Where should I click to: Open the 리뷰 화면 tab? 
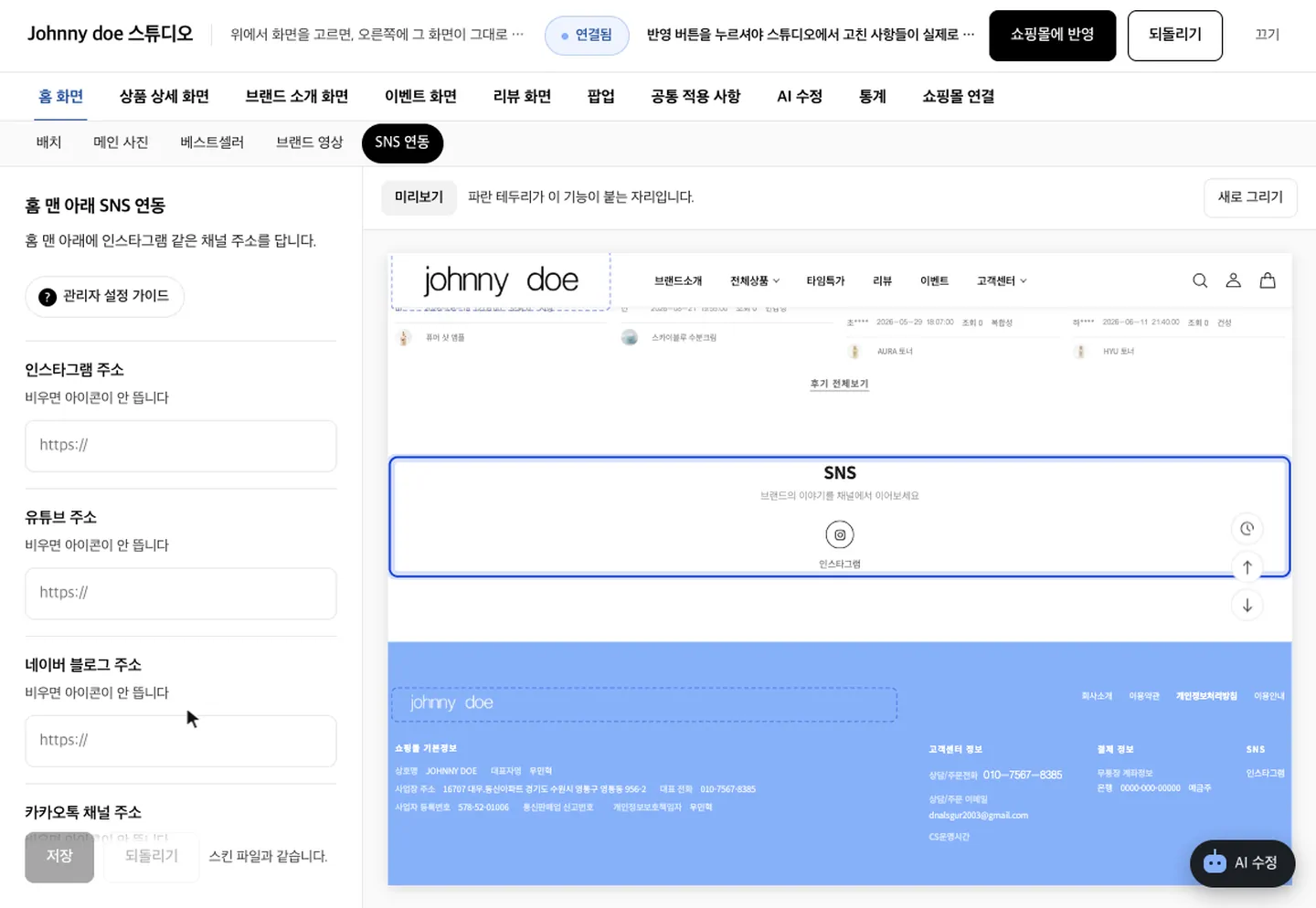(522, 96)
